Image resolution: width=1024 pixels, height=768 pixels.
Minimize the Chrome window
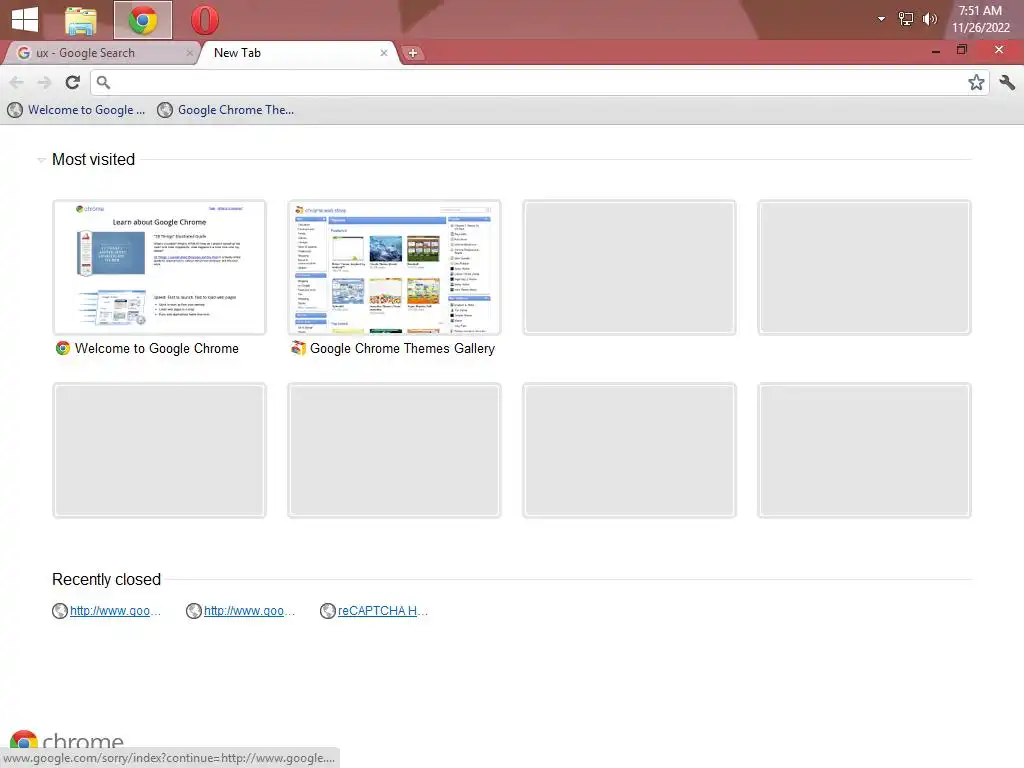936,50
